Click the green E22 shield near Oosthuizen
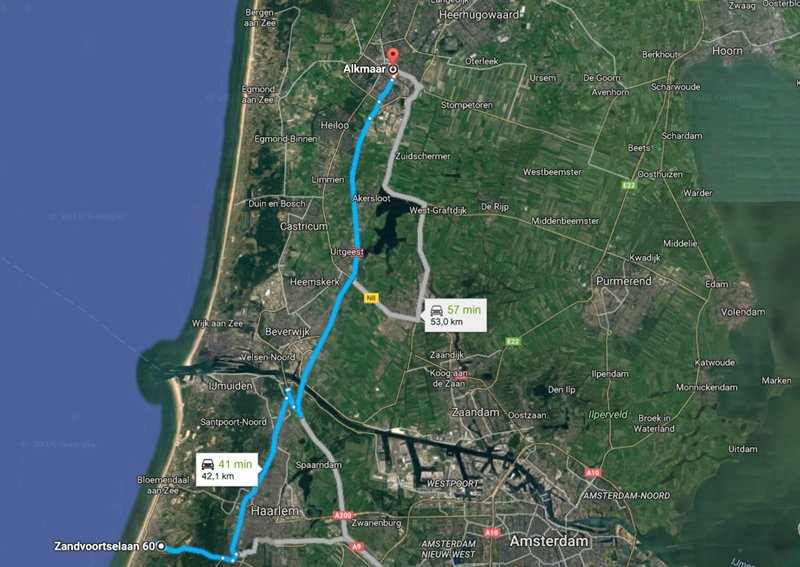The width and height of the screenshot is (800, 567). (x=629, y=185)
